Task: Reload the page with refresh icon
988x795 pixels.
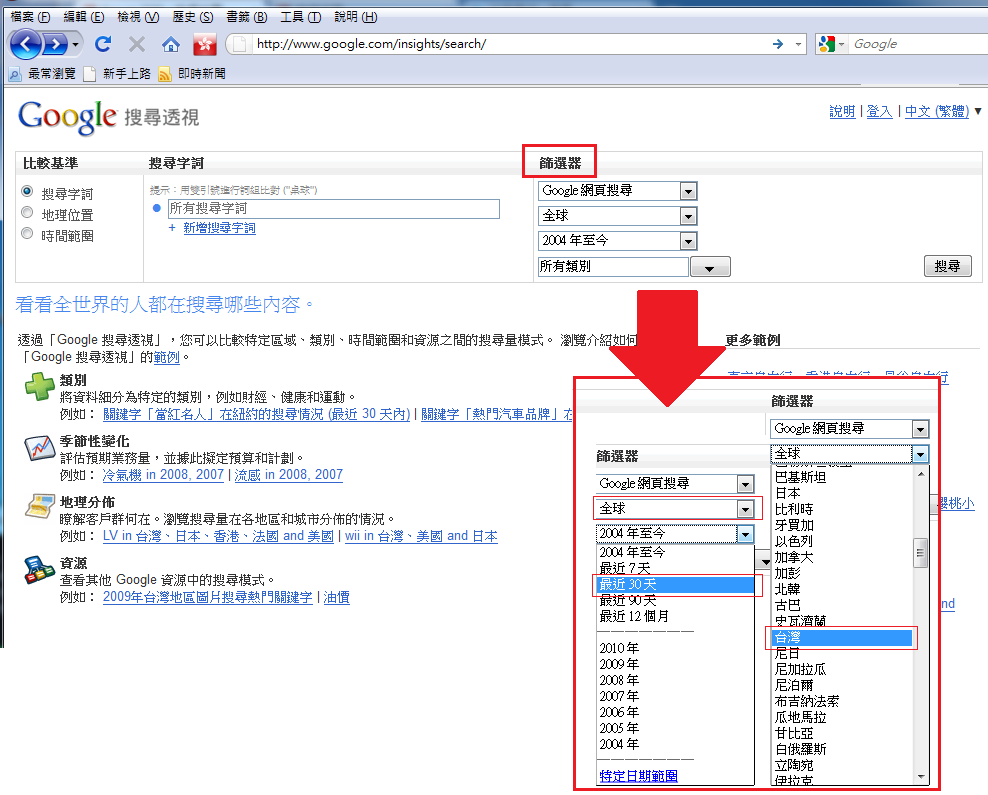Action: coord(102,44)
